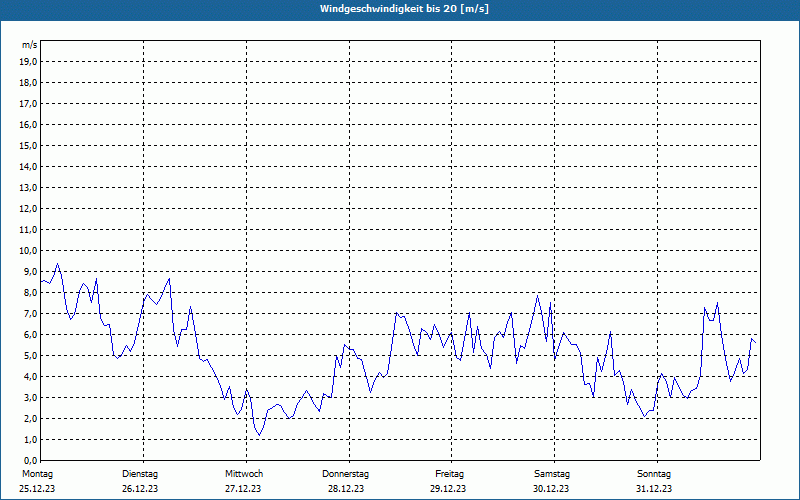The width and height of the screenshot is (800, 500).
Task: Click the 14,0 y-axis value
Action: (28, 166)
